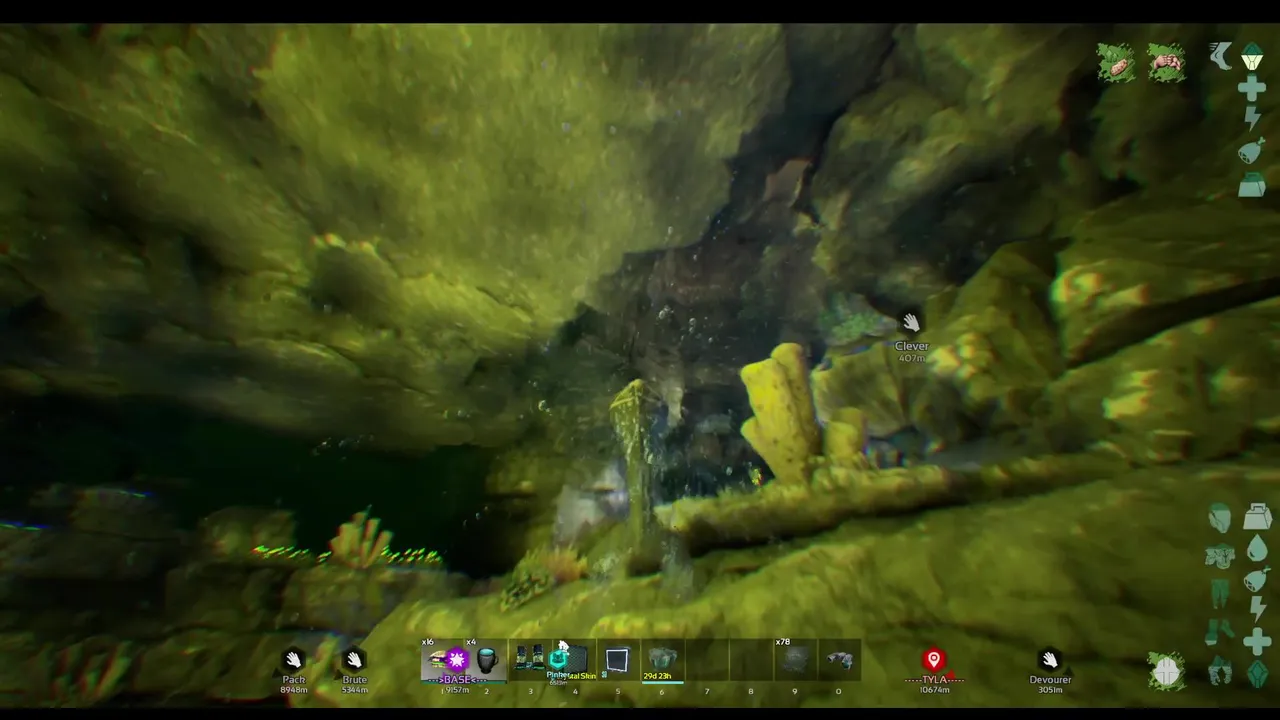Select hotbar slot 6 with 29d 23h timer
Screen dimensions: 1280x720
[x=662, y=661]
